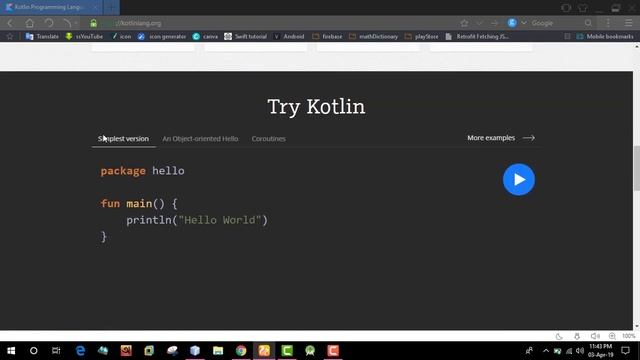
Task: Open Mobile bookmarks folder
Action: point(605,36)
